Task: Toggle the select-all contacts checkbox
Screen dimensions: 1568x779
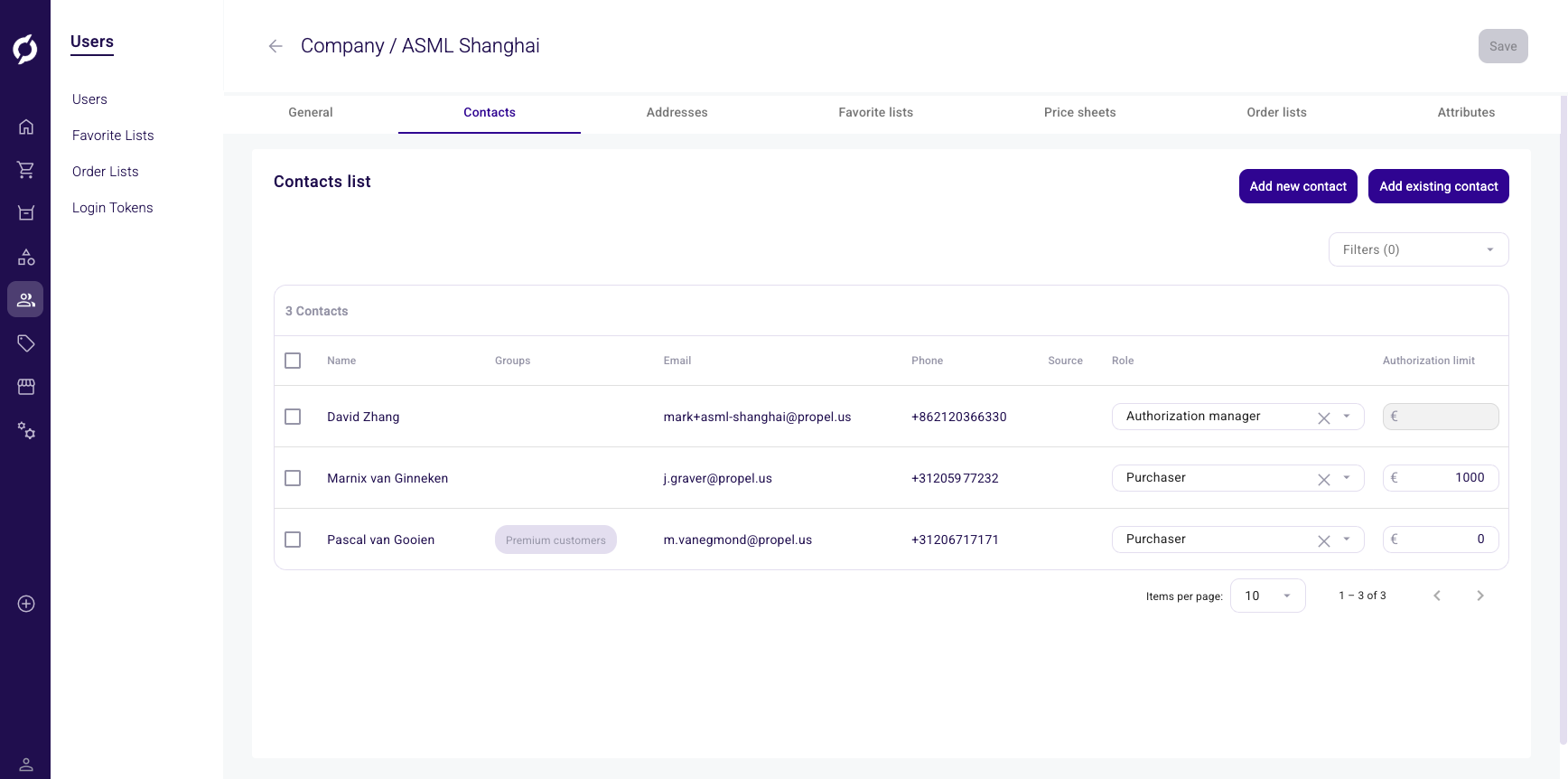Action: (293, 361)
